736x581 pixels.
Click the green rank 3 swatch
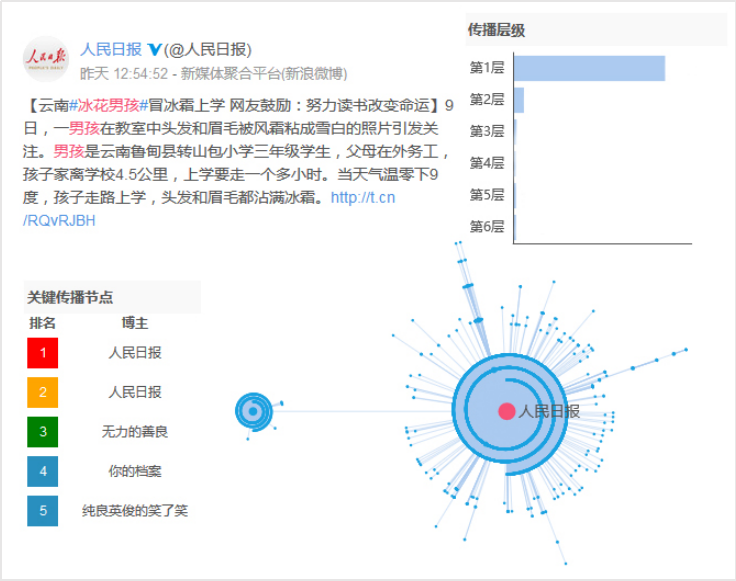(x=43, y=432)
